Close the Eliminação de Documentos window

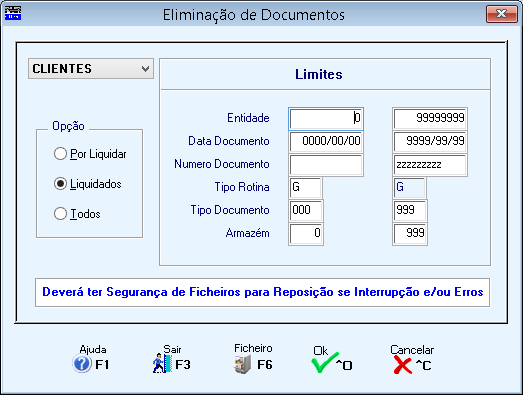pos(501,14)
